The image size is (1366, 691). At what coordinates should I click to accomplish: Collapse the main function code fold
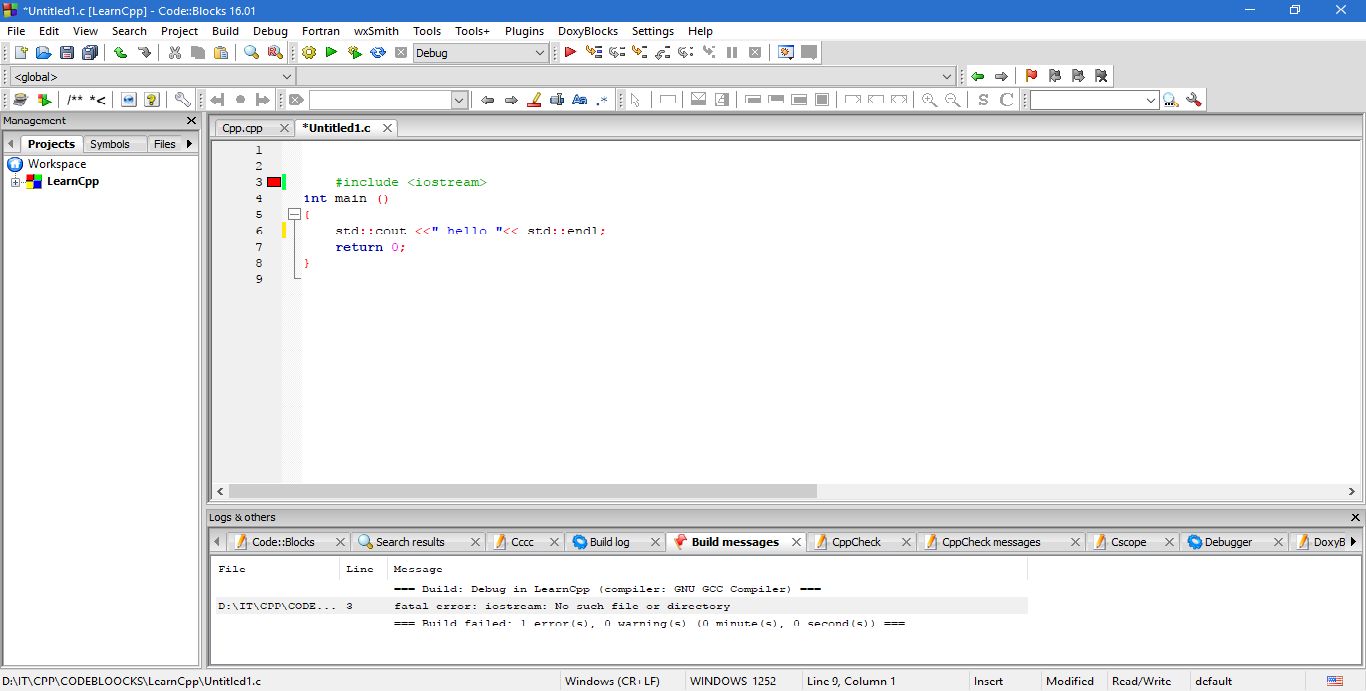click(294, 215)
